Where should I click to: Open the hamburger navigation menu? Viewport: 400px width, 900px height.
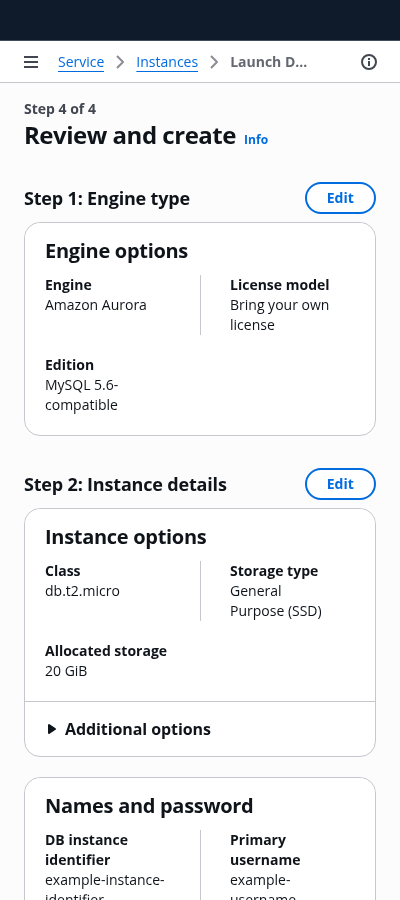tap(31, 62)
